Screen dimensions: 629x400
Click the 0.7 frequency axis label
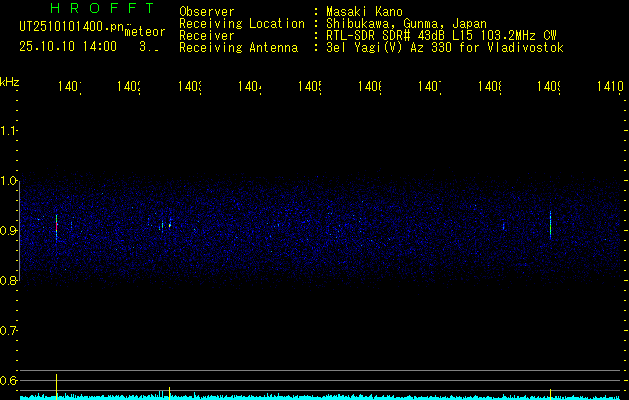coord(9,330)
